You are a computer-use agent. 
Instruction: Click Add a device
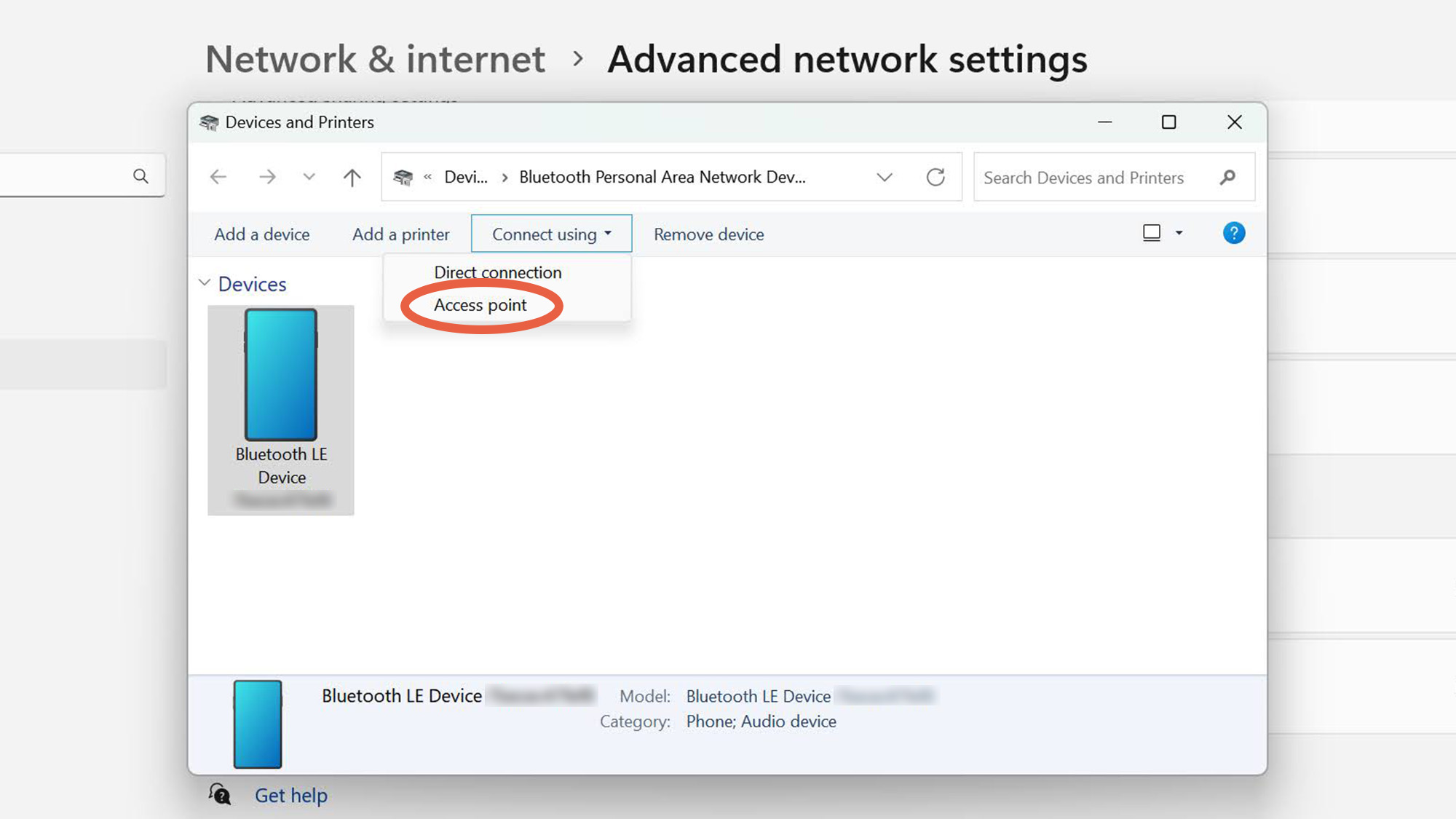[x=262, y=234]
